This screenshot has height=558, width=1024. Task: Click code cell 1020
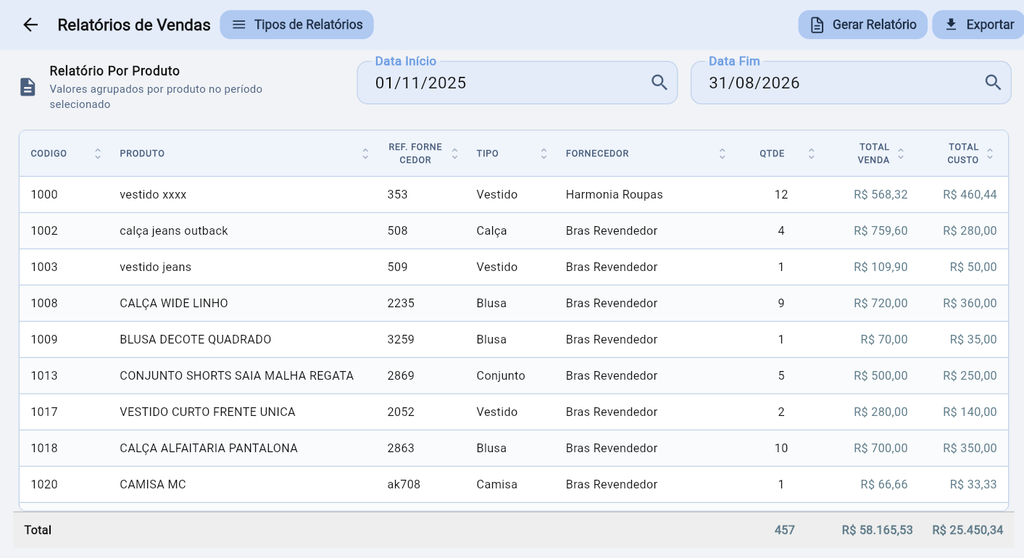pyautogui.click(x=44, y=484)
